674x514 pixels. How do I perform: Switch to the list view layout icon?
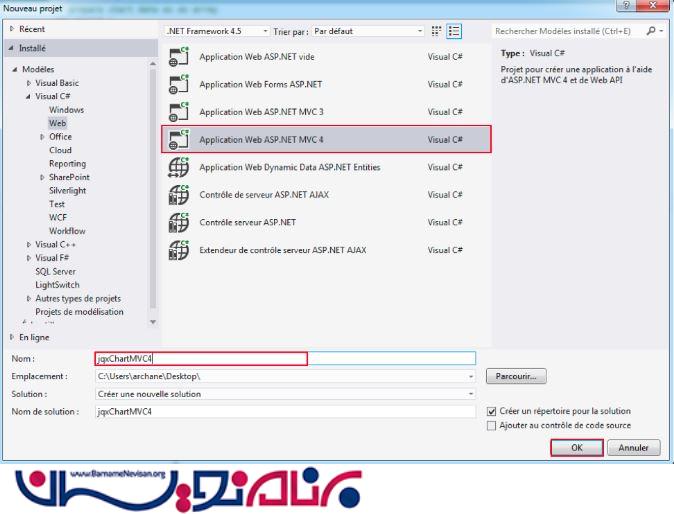tap(483, 31)
